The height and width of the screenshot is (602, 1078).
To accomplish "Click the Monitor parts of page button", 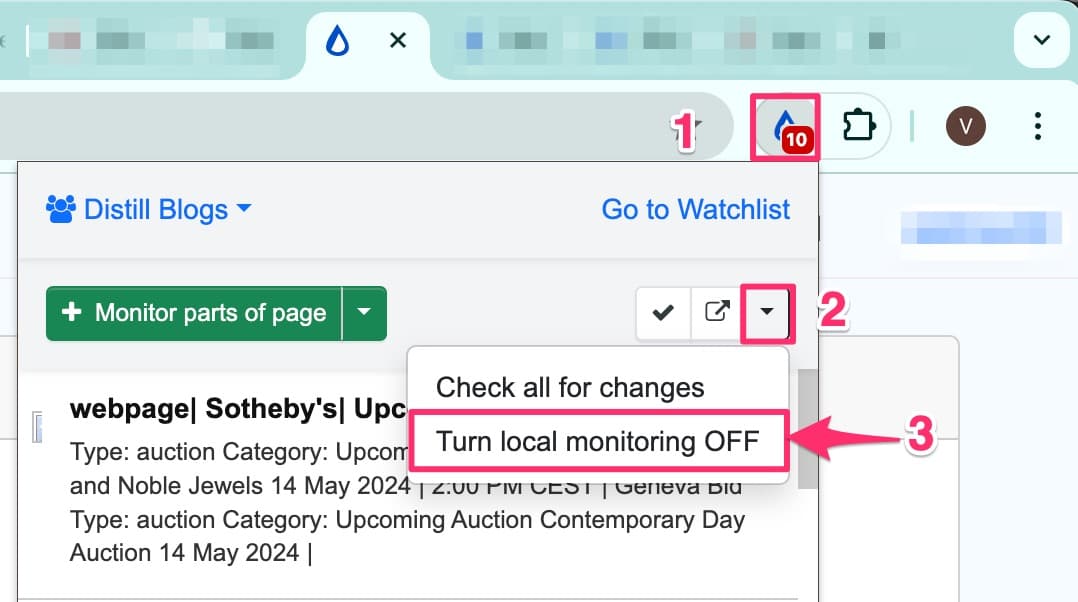I will click(x=200, y=313).
